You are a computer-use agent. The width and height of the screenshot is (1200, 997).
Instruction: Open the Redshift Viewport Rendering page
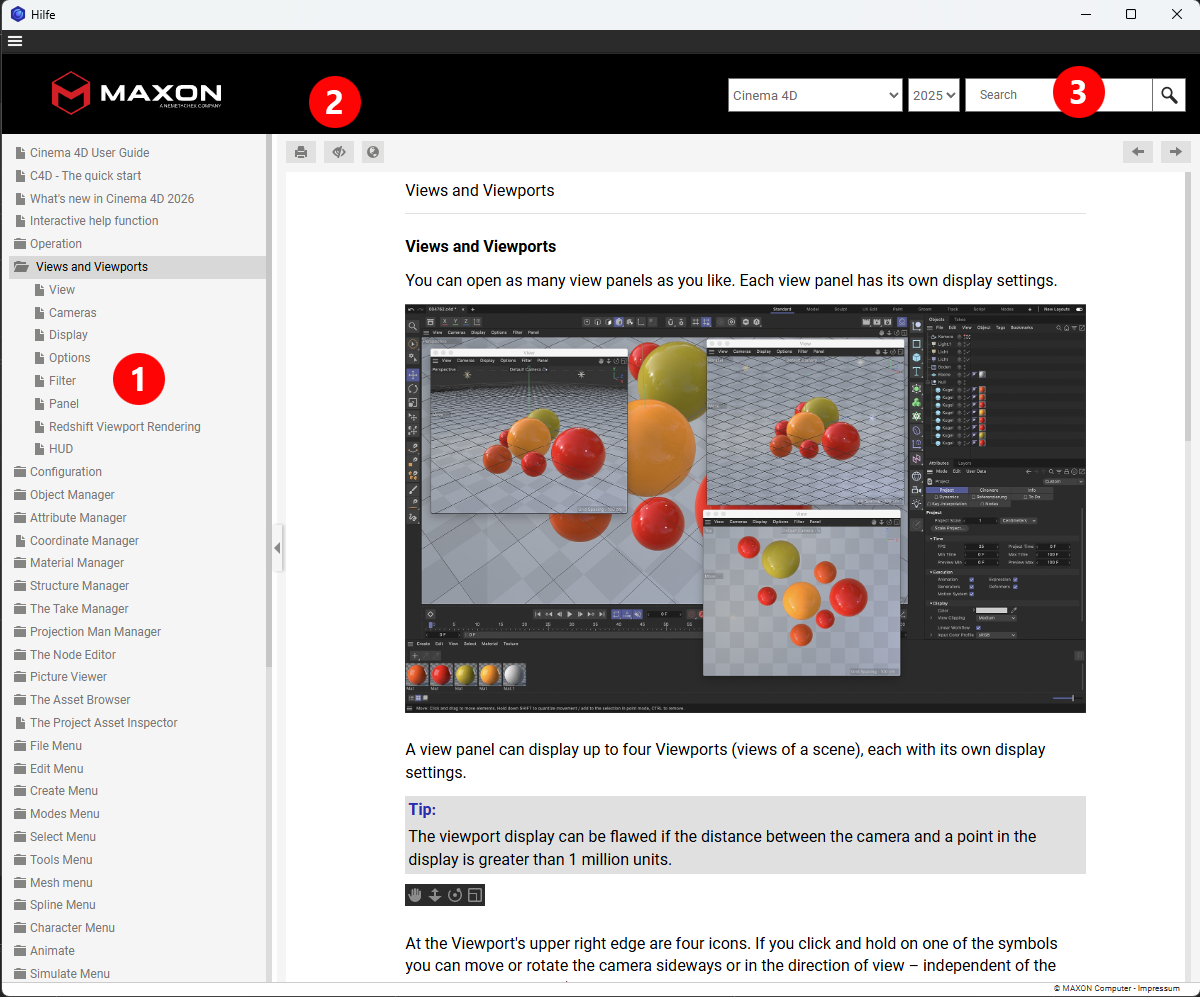pos(124,427)
